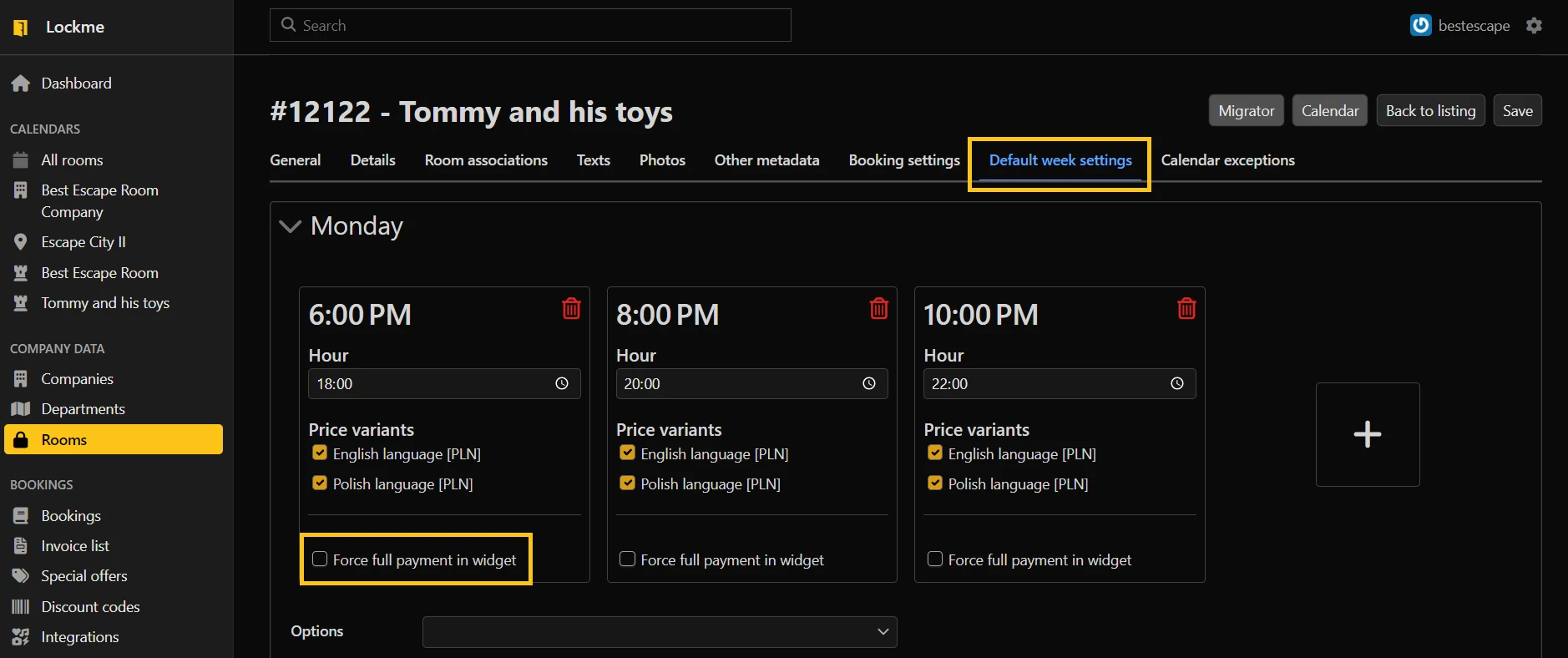
Task: Click the Migrator button
Action: pos(1246,111)
